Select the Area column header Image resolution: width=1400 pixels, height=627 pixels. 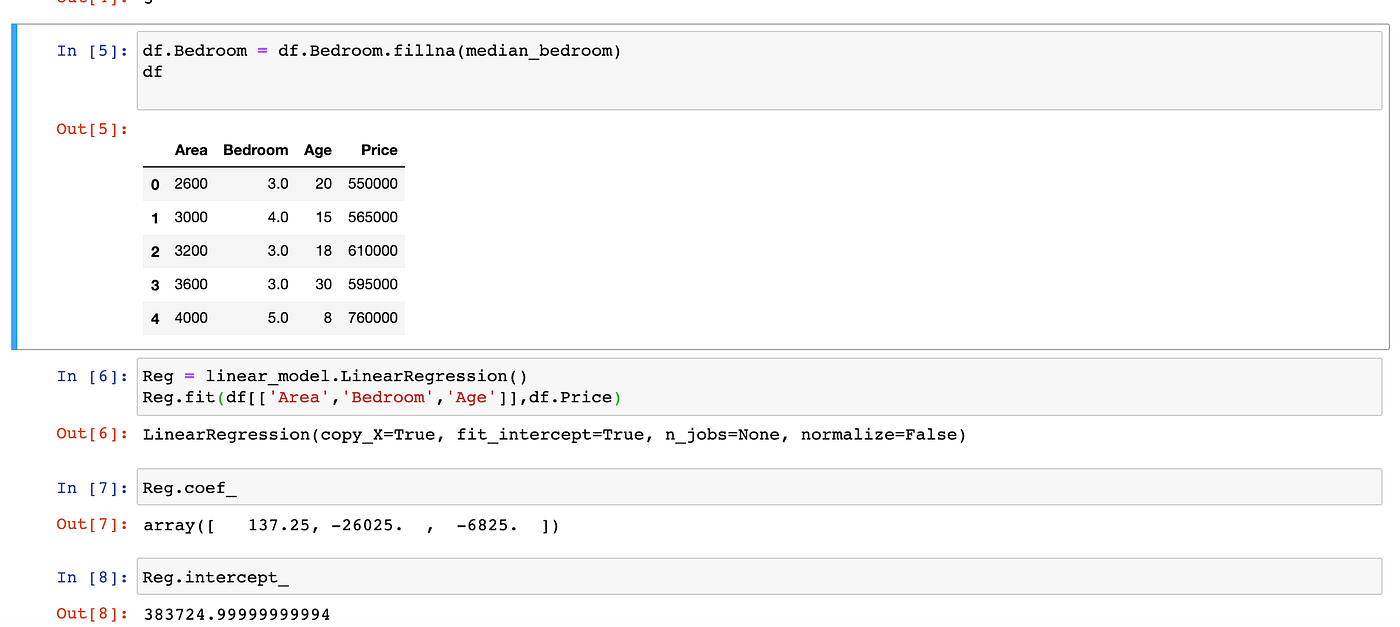coord(192,150)
